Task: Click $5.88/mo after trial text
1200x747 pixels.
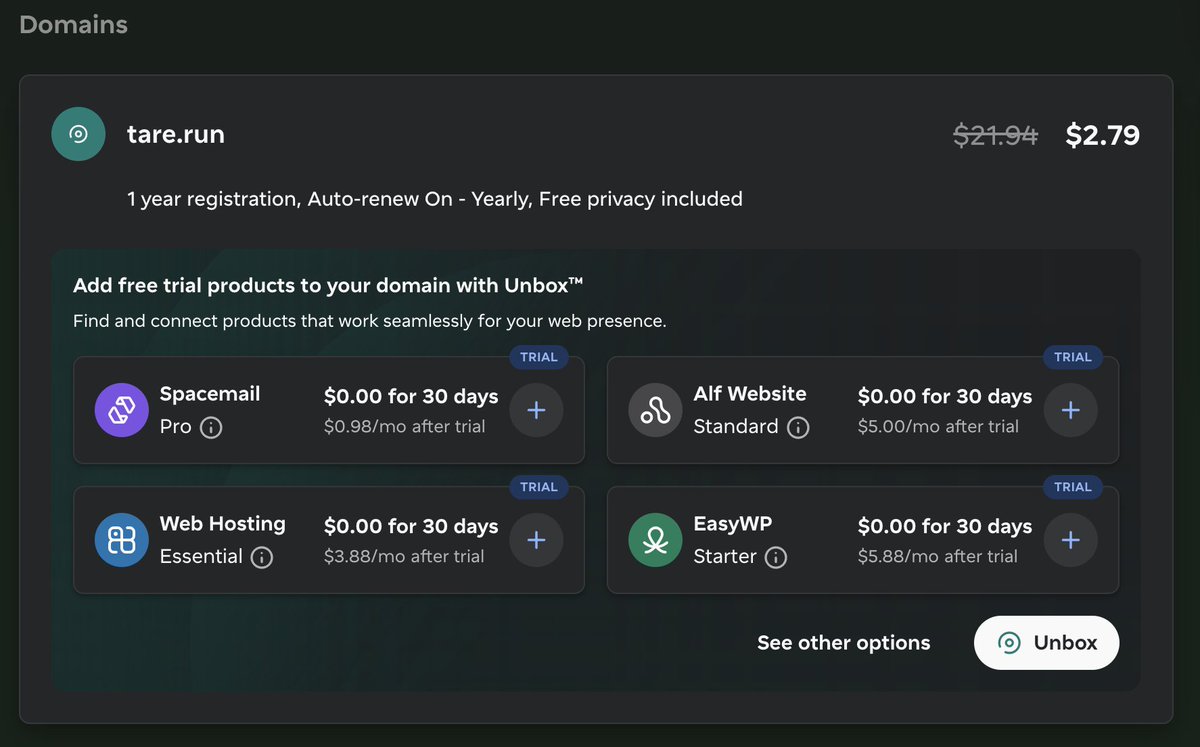Action: tap(938, 557)
